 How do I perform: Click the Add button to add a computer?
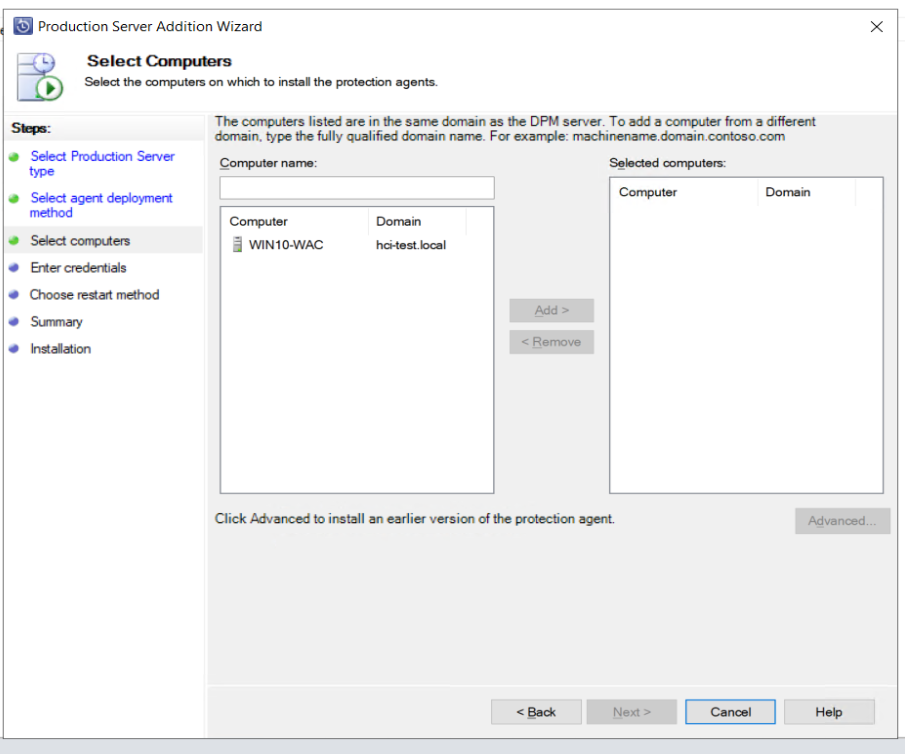coord(551,310)
